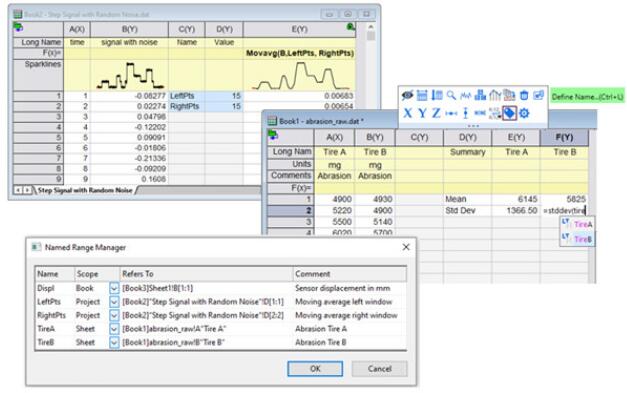Click the Displ name in Named Range Manager
The height and width of the screenshot is (393, 627).
pos(46,288)
